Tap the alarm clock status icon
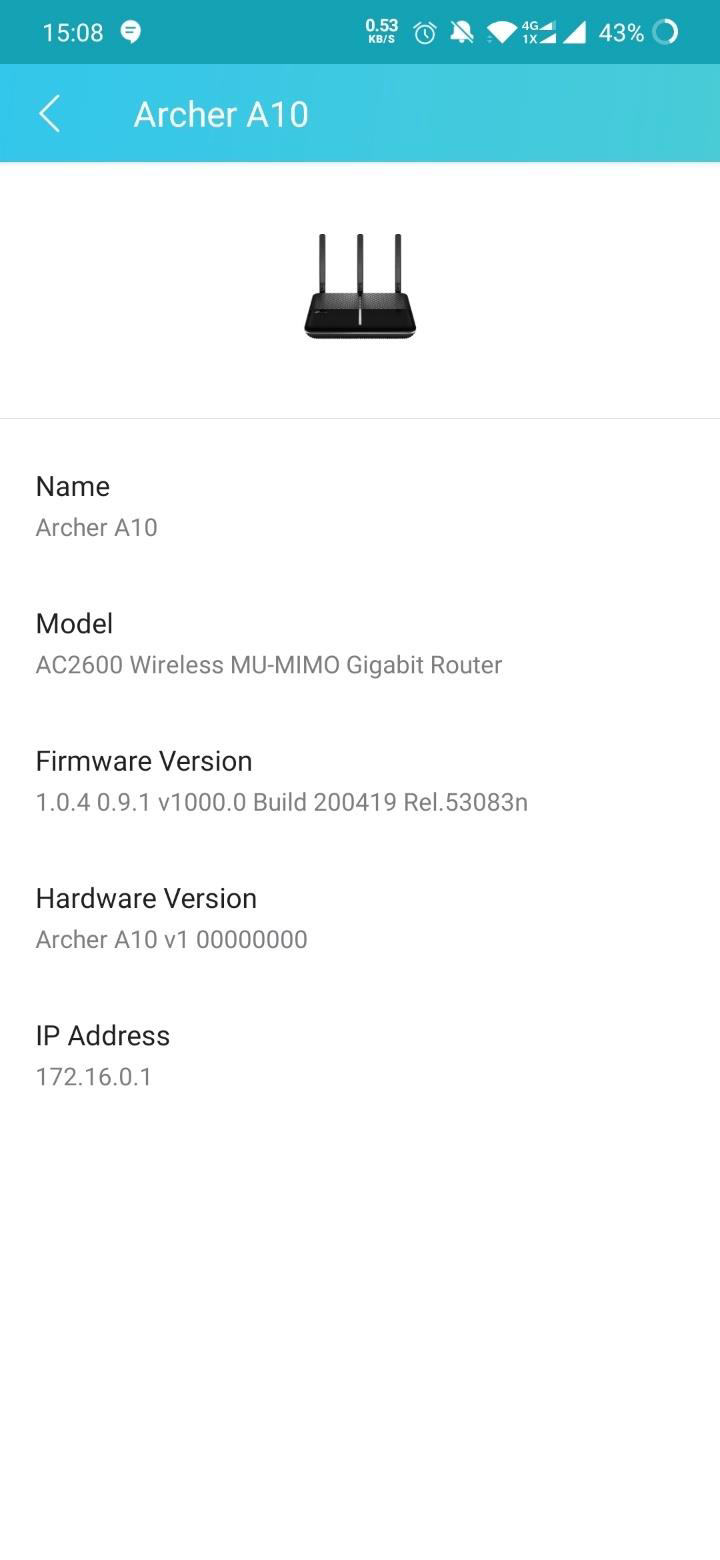720x1560 pixels. click(x=425, y=33)
